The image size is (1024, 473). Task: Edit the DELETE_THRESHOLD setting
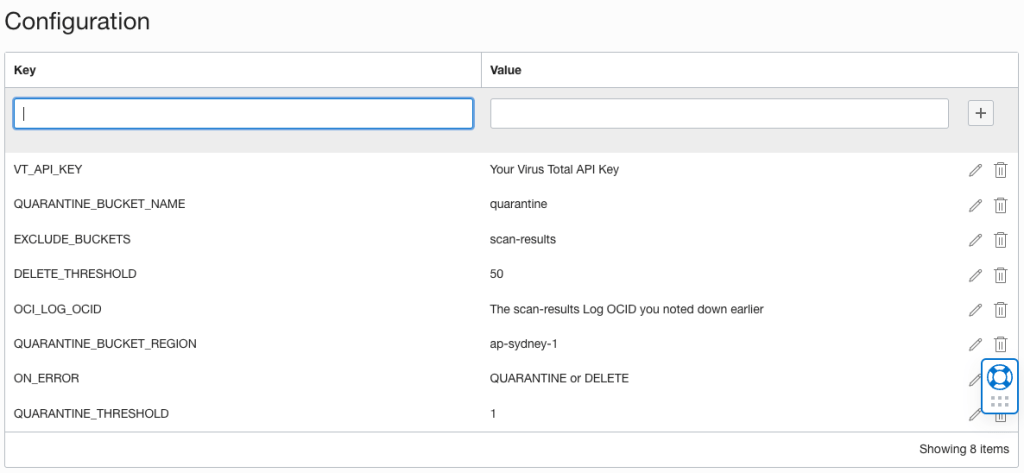pyautogui.click(x=975, y=275)
